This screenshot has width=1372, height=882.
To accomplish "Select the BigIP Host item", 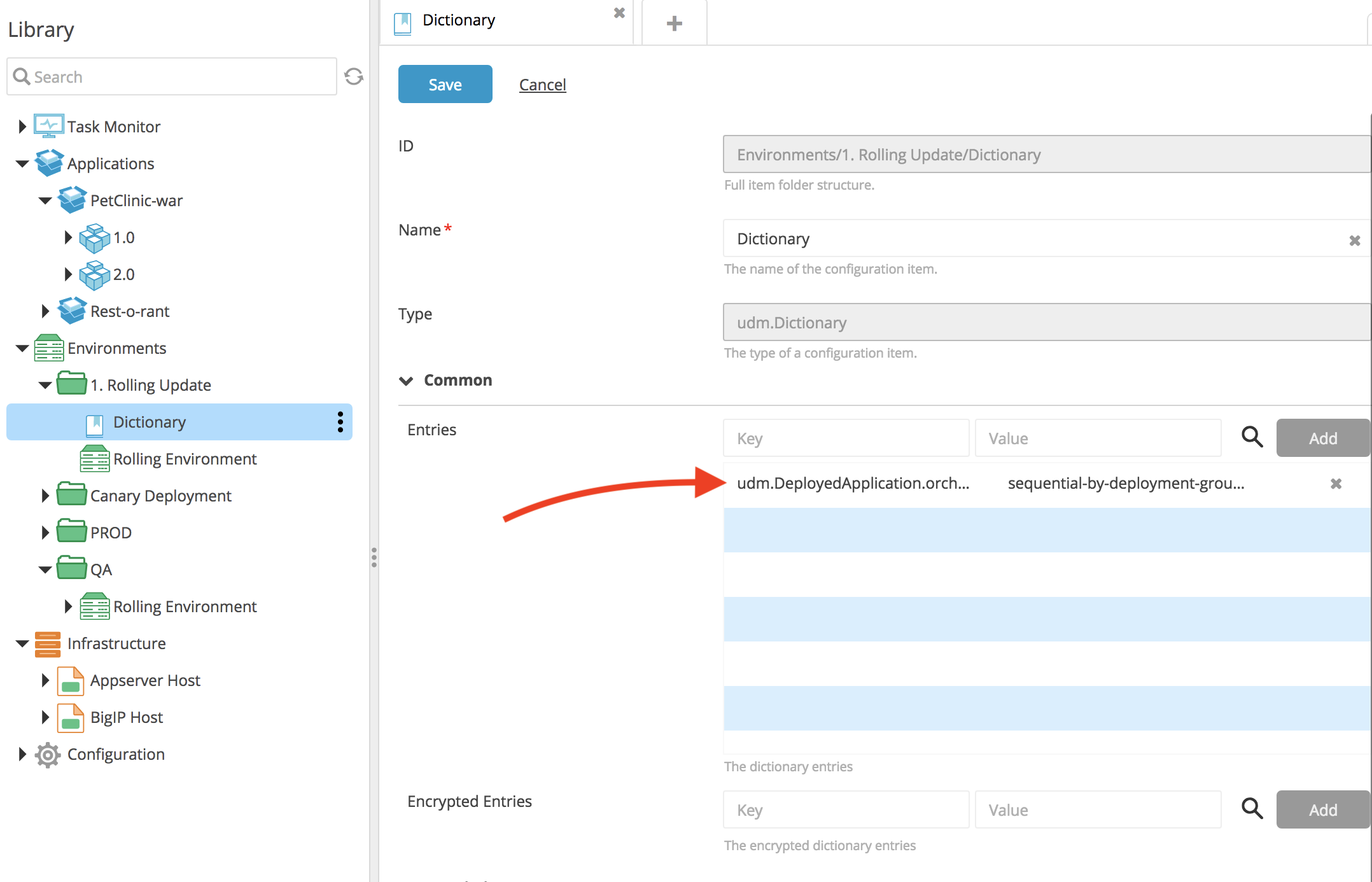I will [x=126, y=717].
